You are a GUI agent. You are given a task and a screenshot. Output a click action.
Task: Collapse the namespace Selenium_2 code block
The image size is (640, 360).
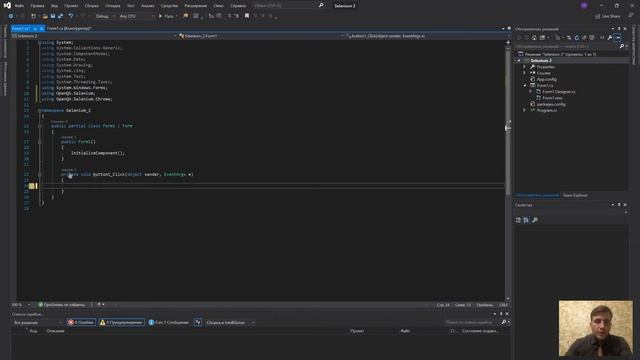click(x=40, y=110)
